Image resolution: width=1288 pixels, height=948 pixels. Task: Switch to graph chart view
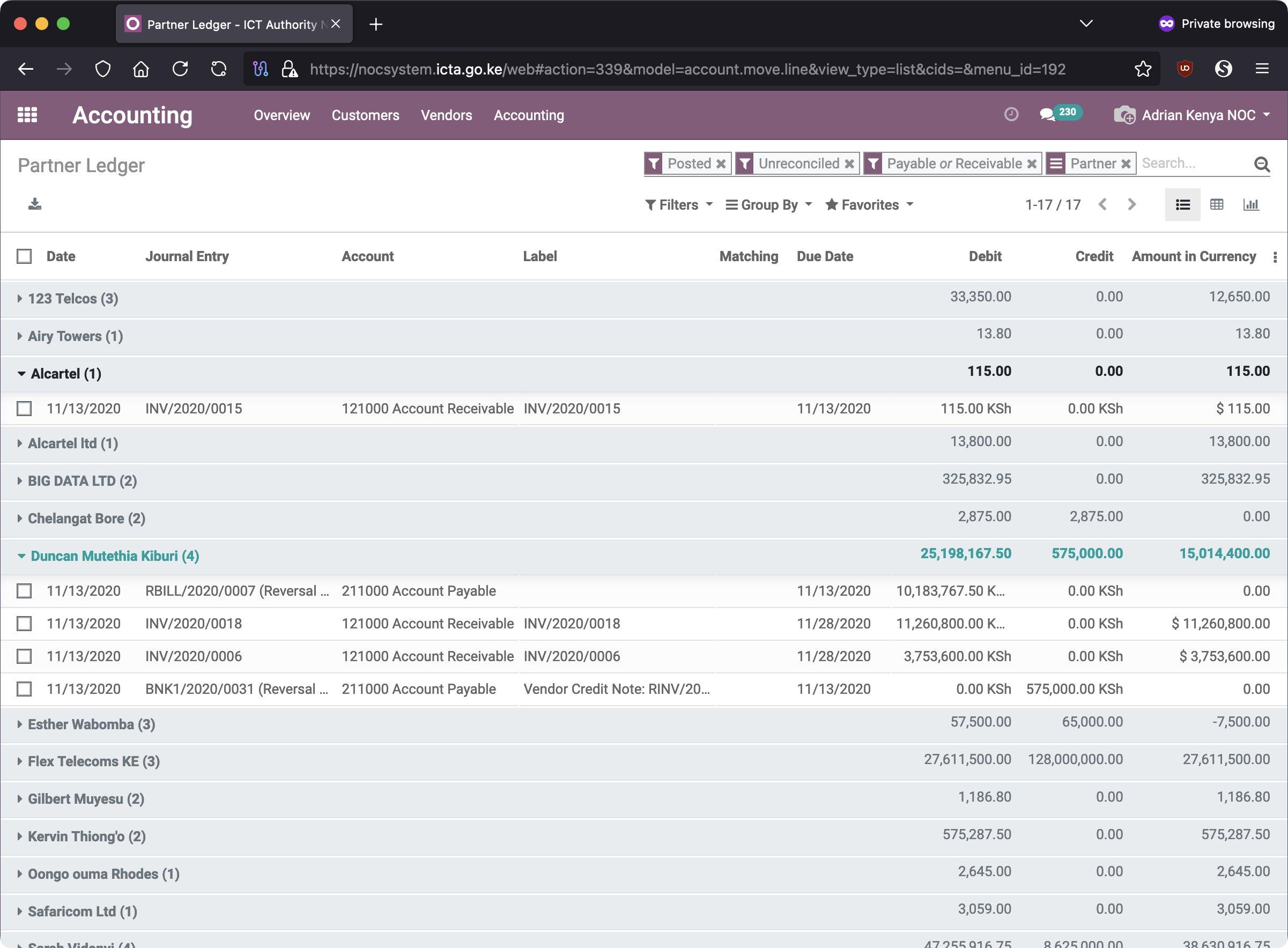(1250, 204)
